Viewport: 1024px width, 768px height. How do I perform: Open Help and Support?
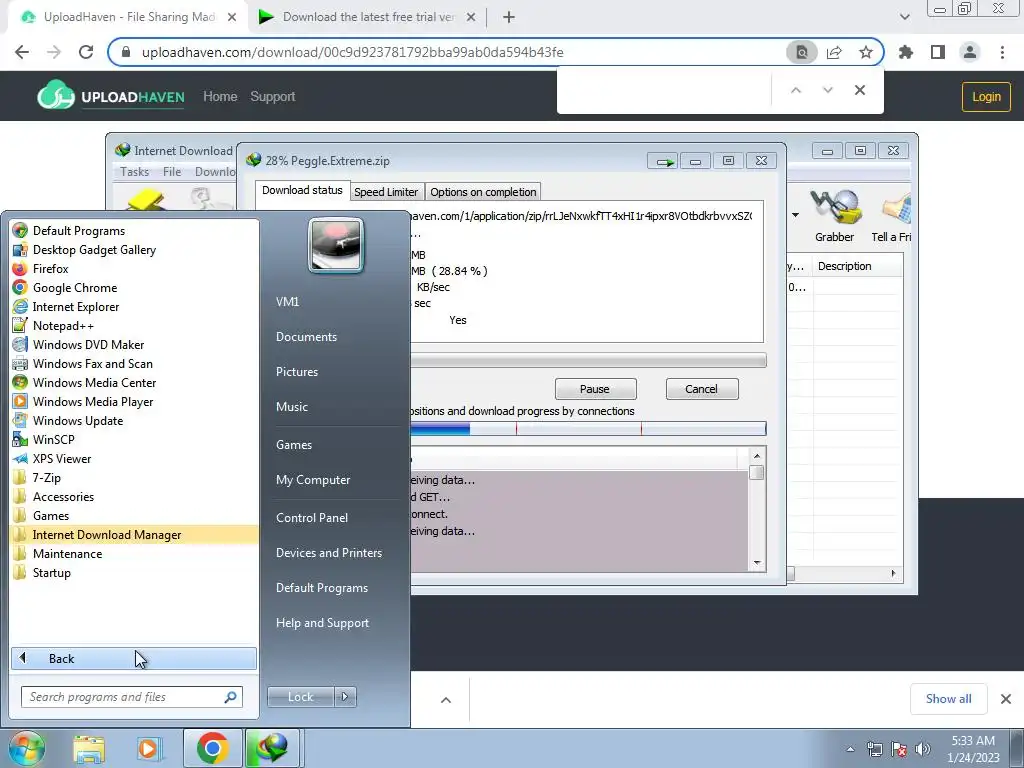pos(322,623)
